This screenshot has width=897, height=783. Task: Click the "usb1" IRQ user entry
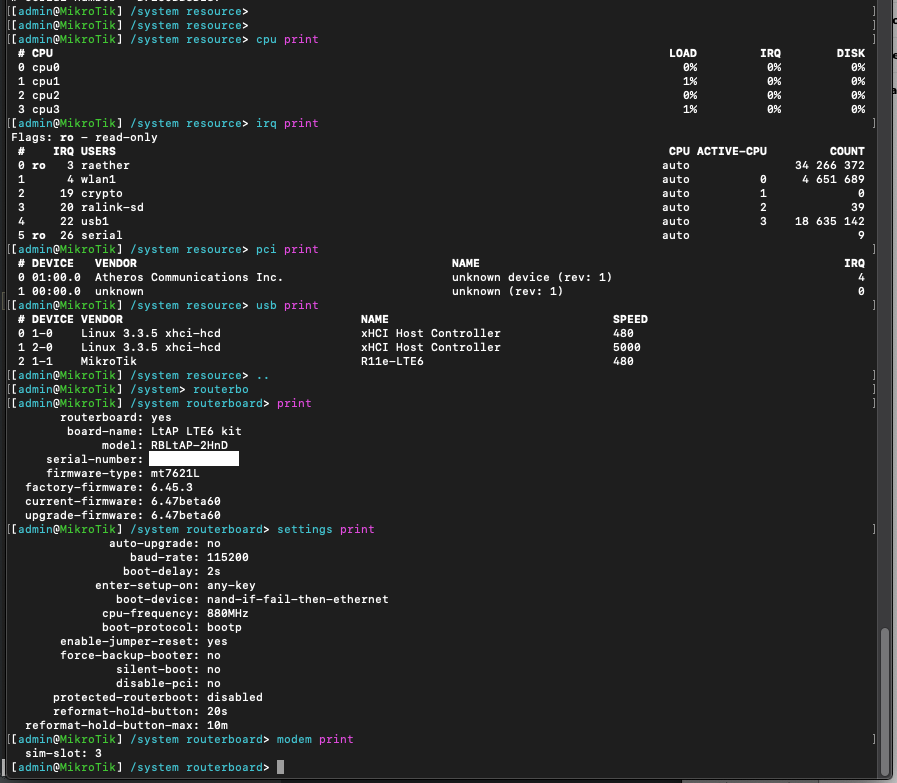pyautogui.click(x=95, y=221)
